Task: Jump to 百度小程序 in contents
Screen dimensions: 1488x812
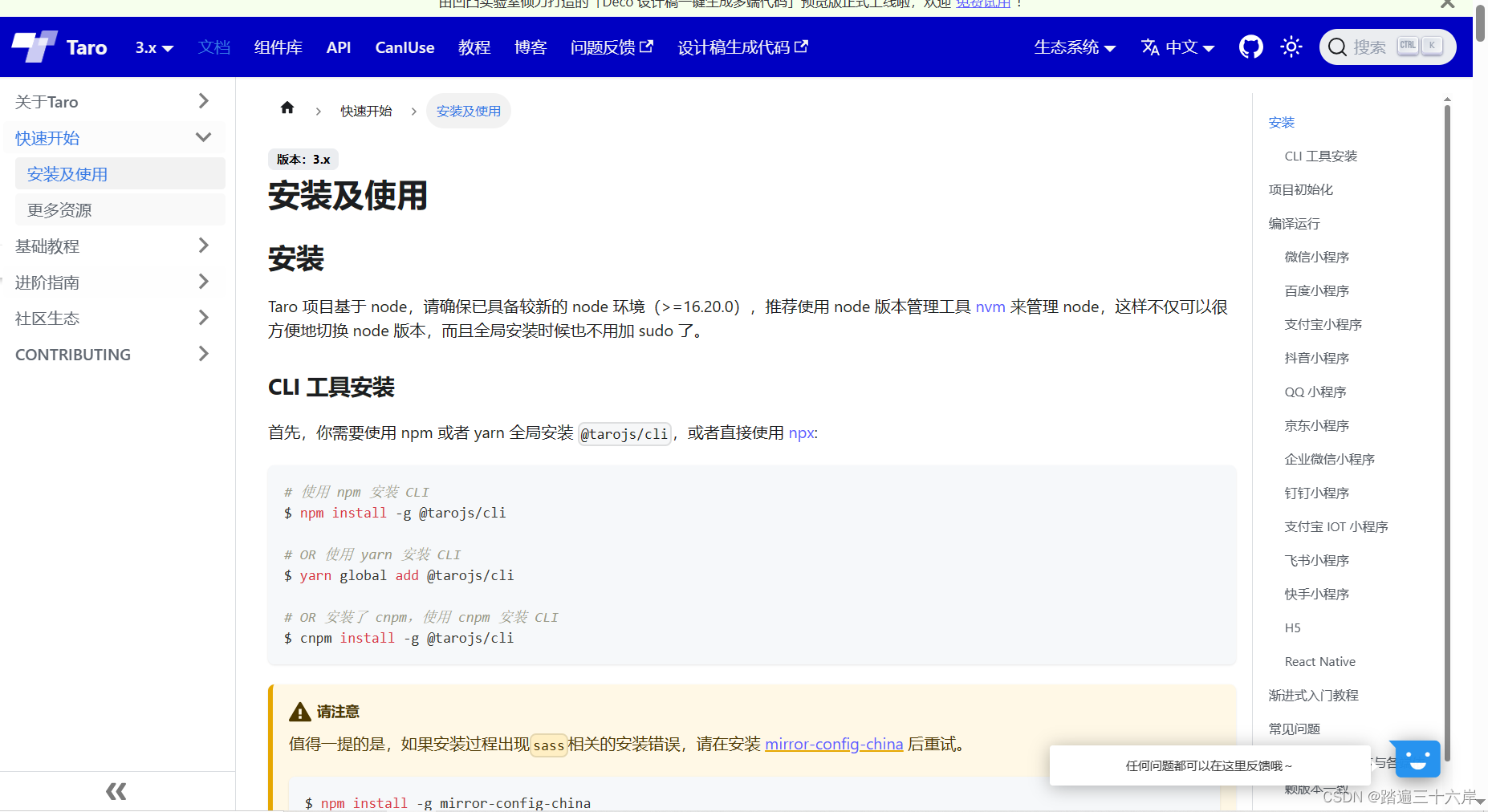Action: click(1316, 290)
